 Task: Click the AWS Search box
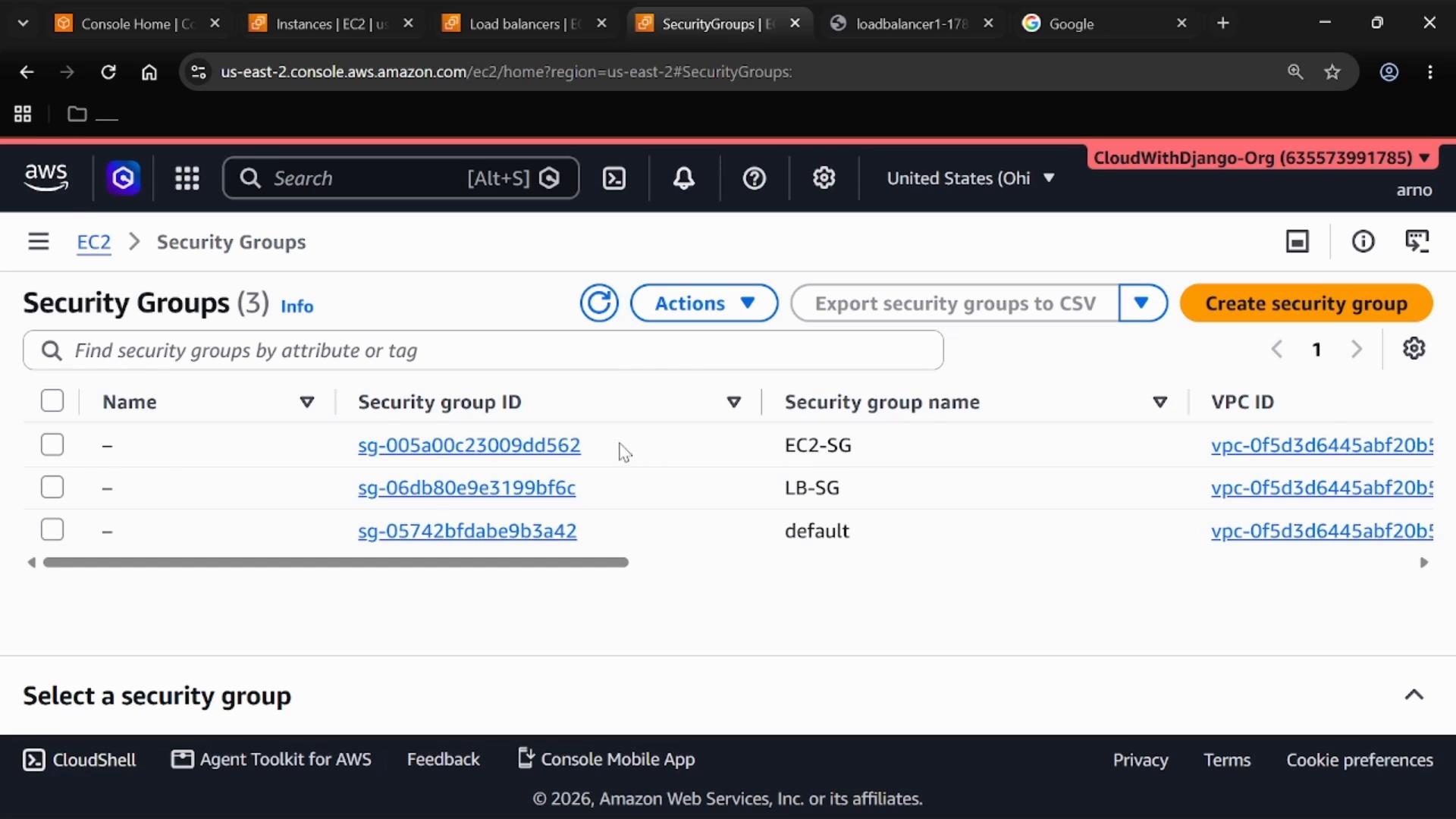click(401, 178)
